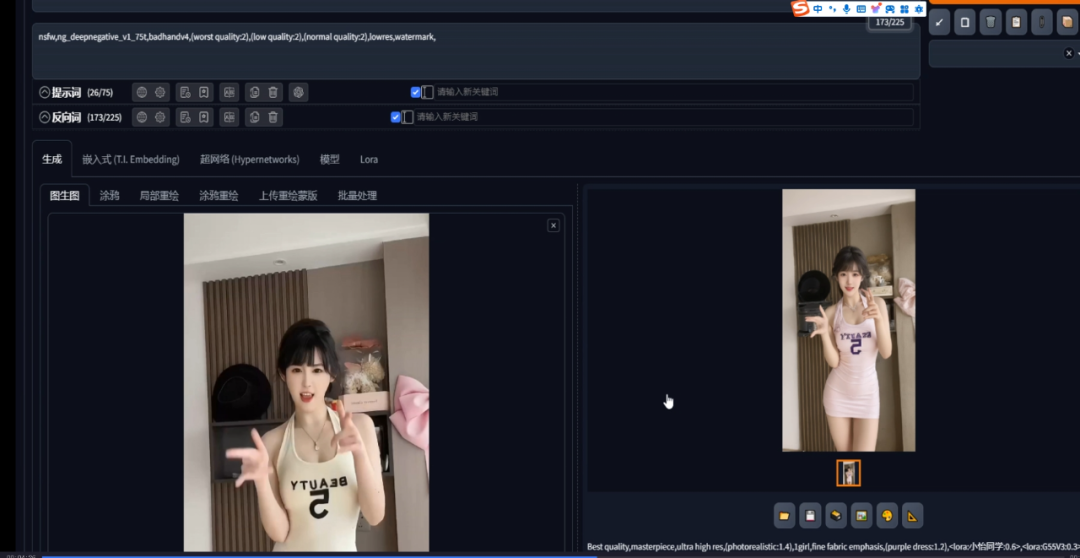
Task: Collapse the 提示词 section with its chevron
Action: pyautogui.click(x=45, y=92)
